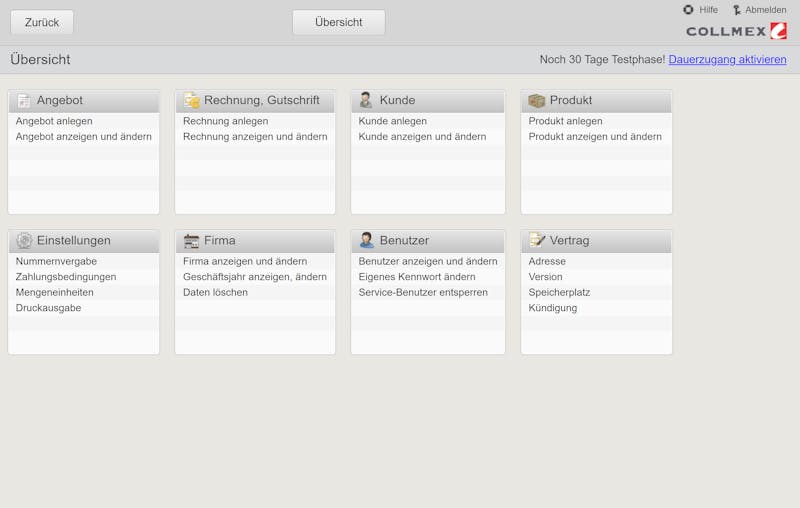
Task: Choose Daten löschen
Action: click(215, 292)
